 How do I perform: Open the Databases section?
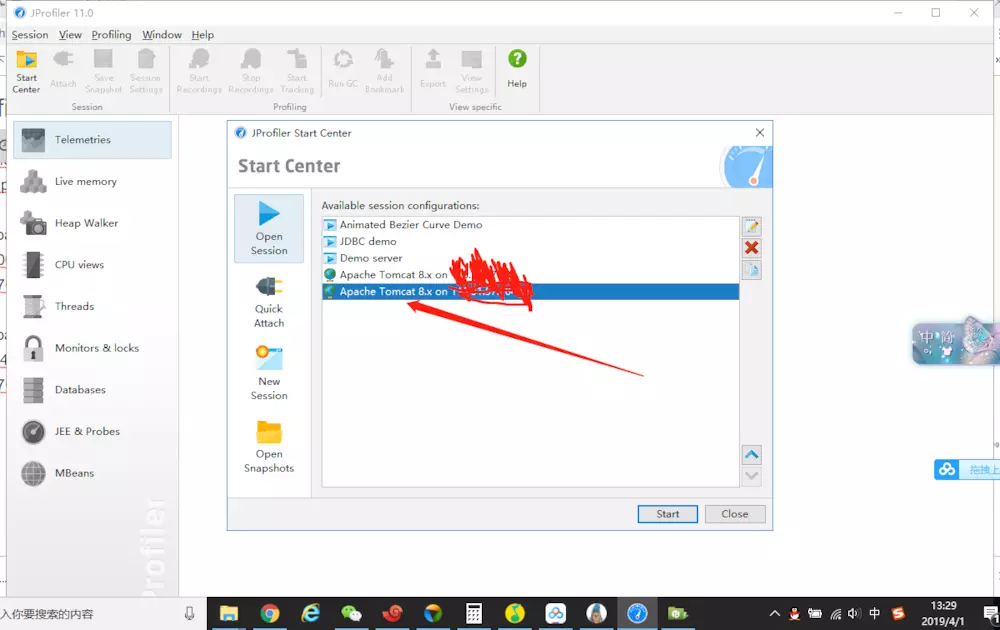point(92,390)
